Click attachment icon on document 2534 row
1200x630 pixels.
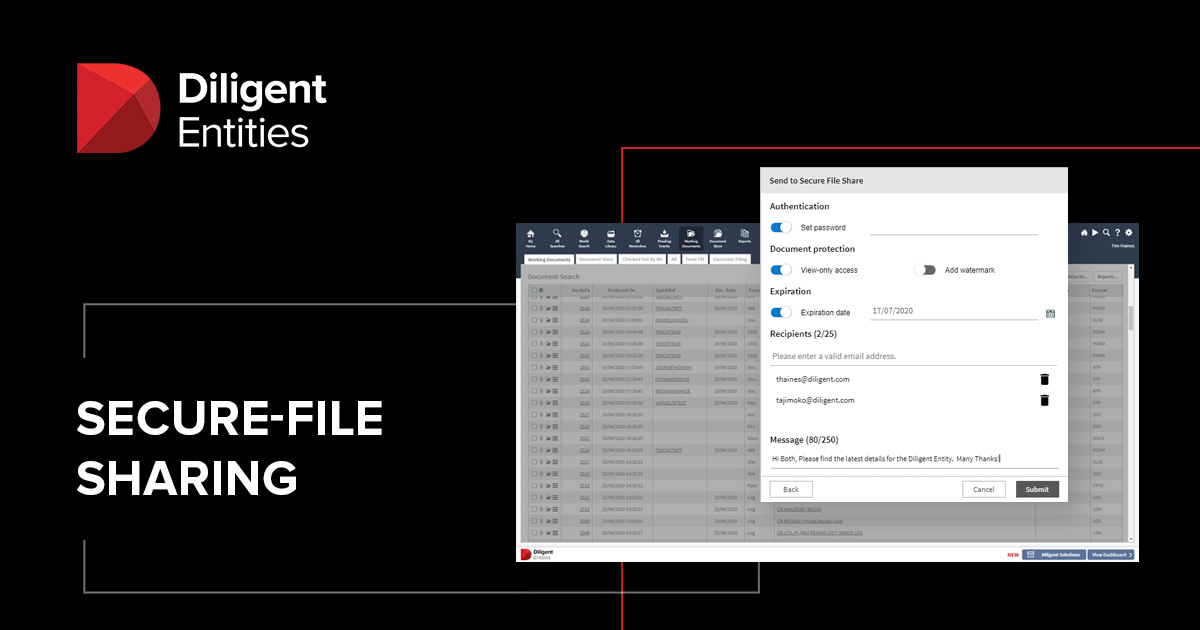click(x=541, y=332)
